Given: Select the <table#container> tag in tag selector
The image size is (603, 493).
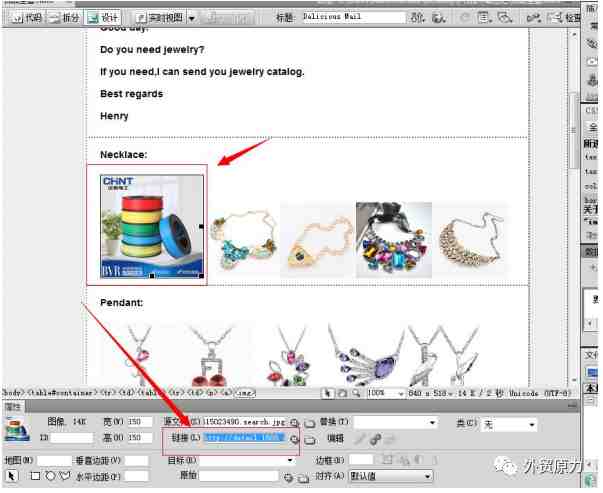Looking at the screenshot, I should tap(62, 393).
